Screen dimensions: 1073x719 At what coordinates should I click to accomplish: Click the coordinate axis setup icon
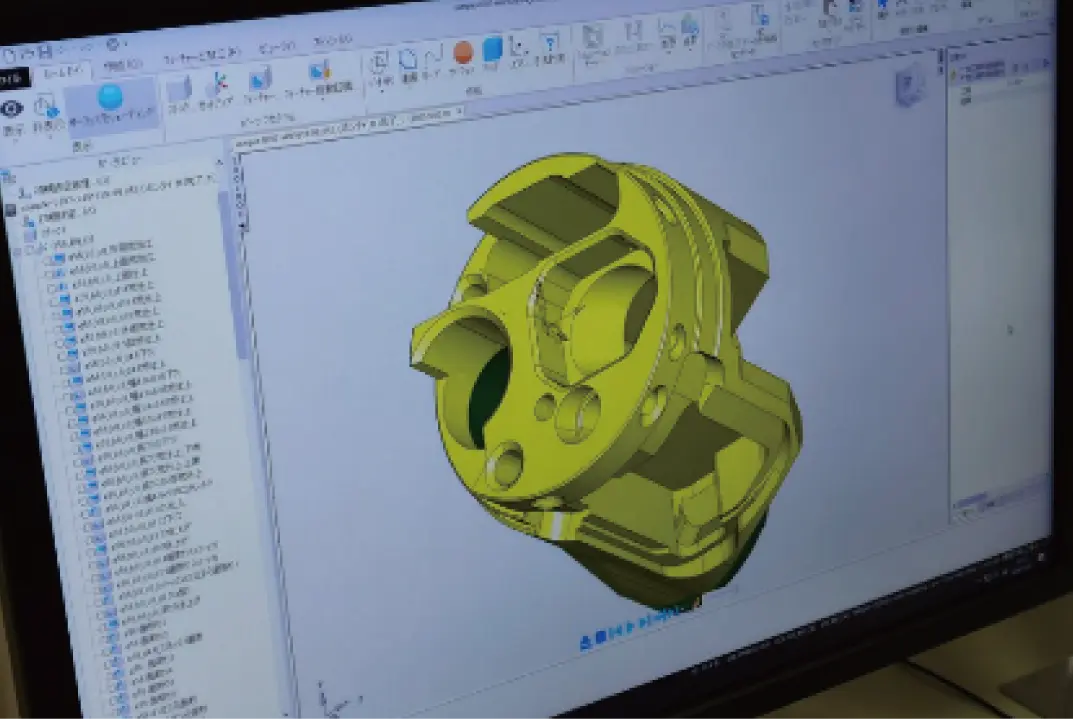217,87
